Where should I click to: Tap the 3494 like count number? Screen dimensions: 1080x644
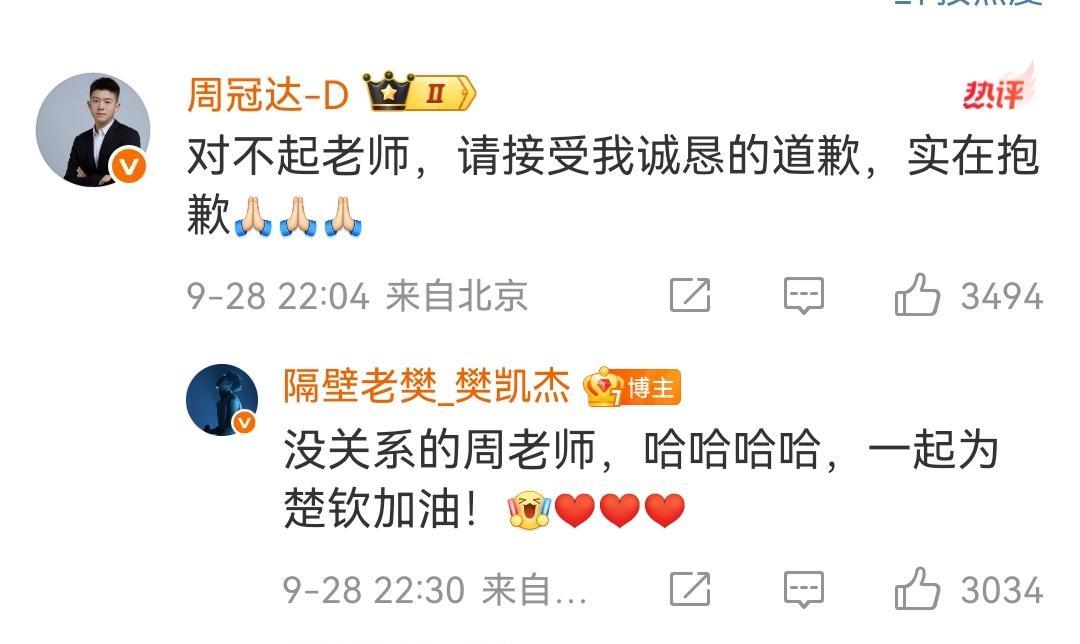(1002, 297)
